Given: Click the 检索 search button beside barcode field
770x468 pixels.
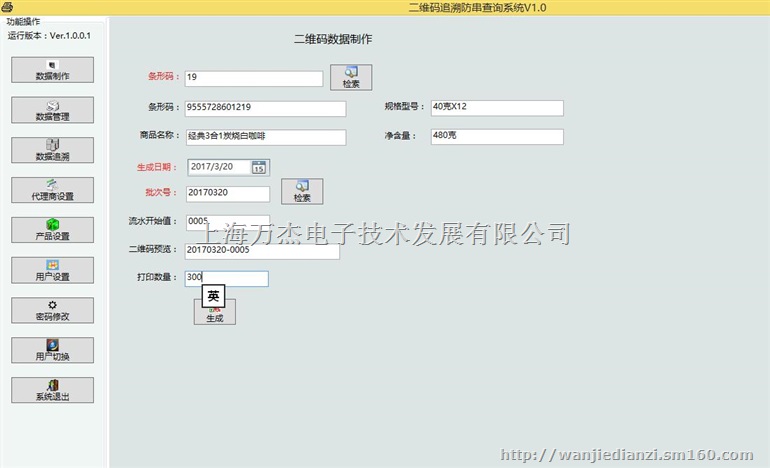Looking at the screenshot, I should click(350, 77).
